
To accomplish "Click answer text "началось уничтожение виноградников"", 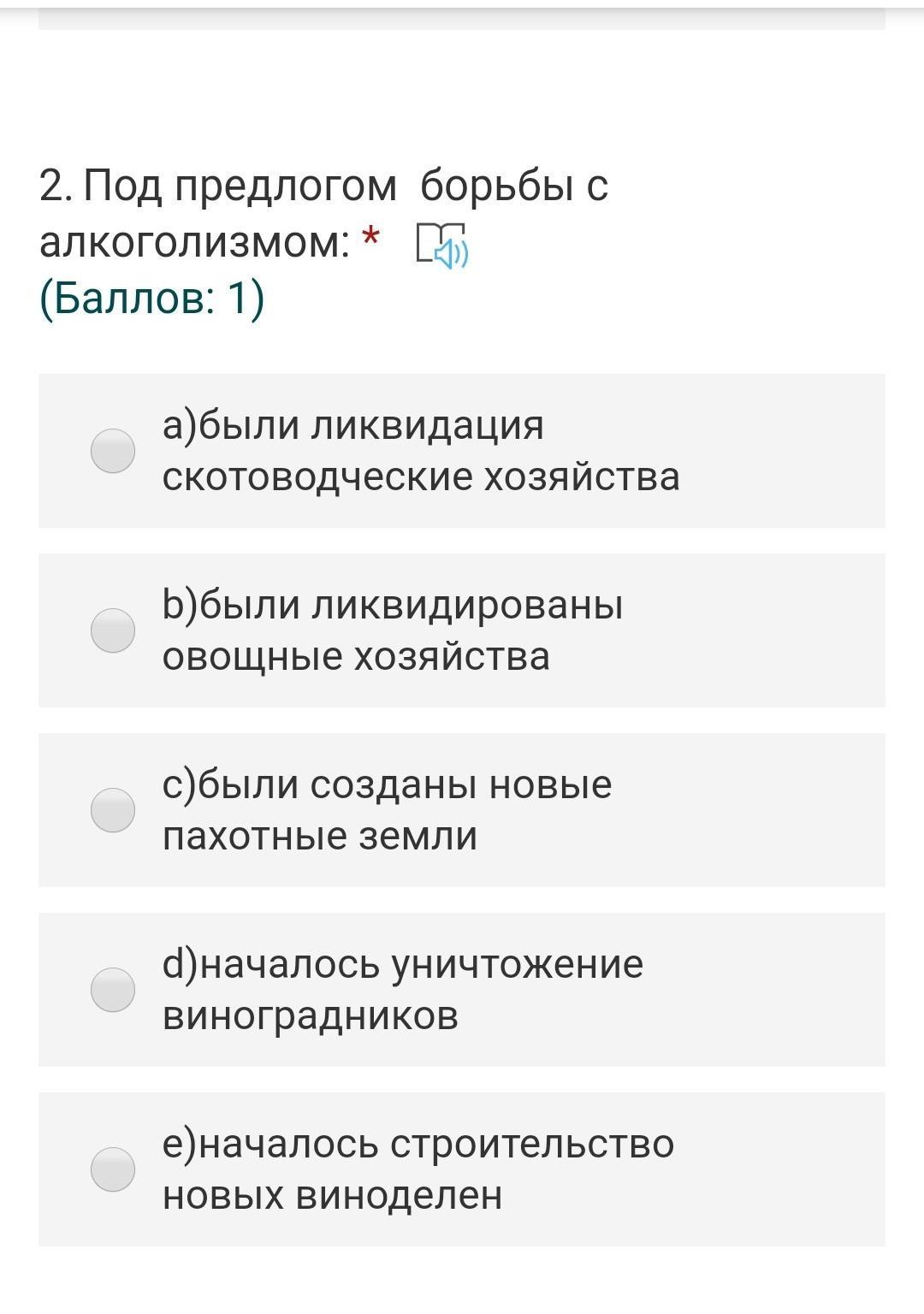I will coord(402,990).
